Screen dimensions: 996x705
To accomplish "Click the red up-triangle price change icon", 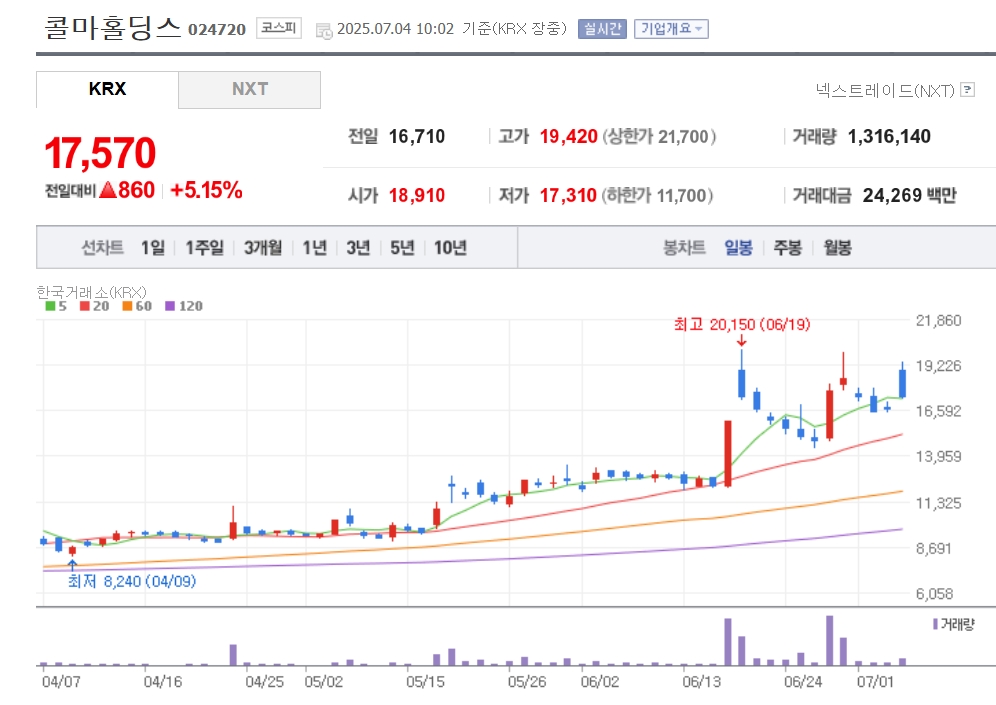I will 108,189.
